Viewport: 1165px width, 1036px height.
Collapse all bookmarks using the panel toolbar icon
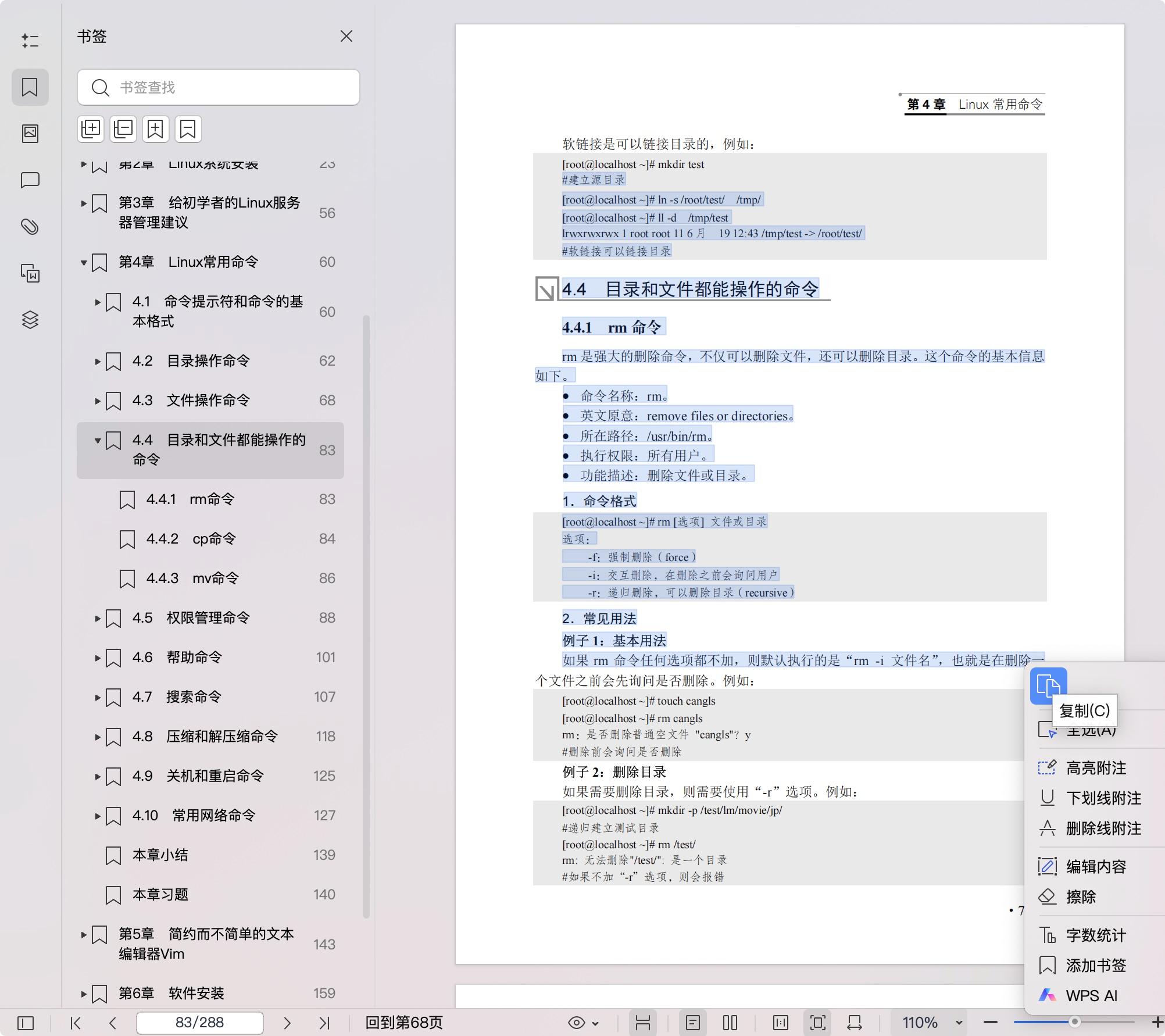[x=123, y=128]
